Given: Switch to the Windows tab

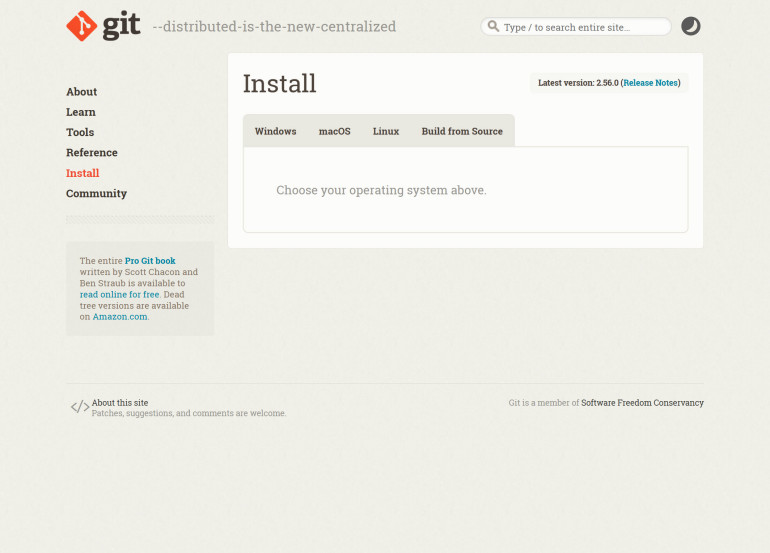Looking at the screenshot, I should point(275,131).
